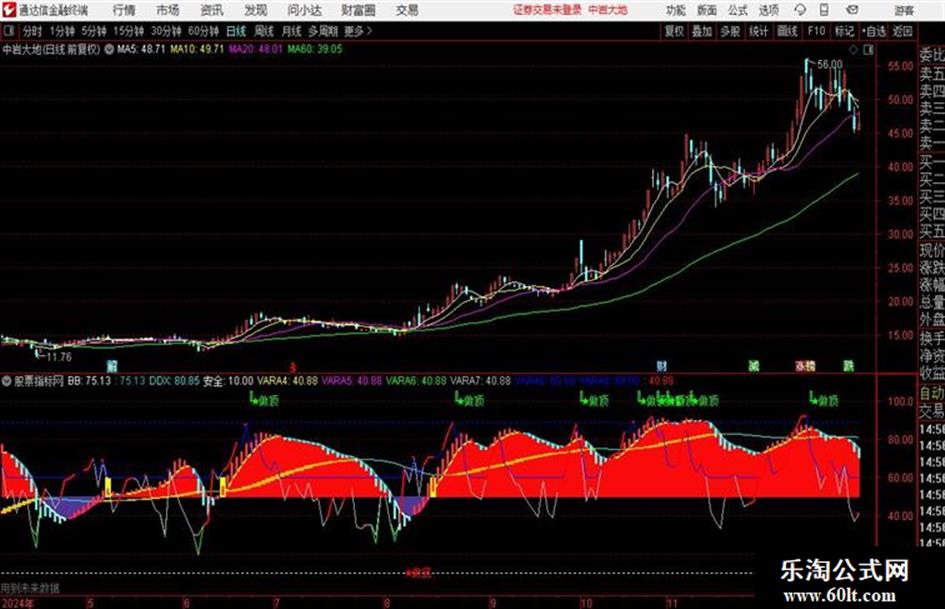The width and height of the screenshot is (945, 609).
Task: Click the MA60: 39.05 indicator label
Action: [x=315, y=49]
